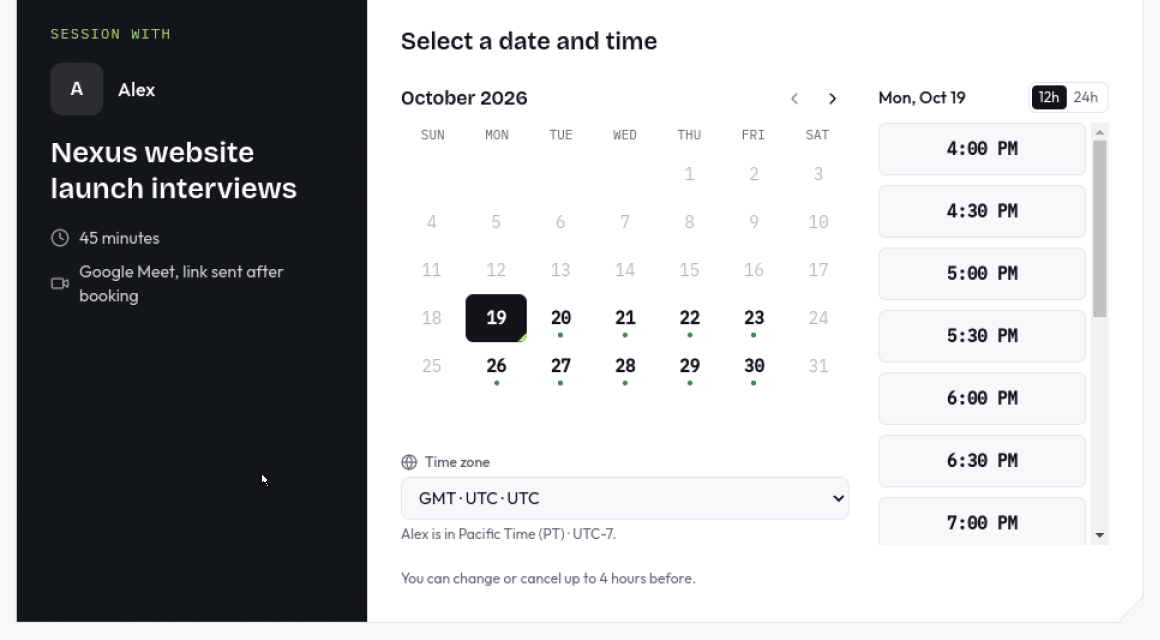Click the globe icon beside Time zone
Screen dimensions: 1160x640
(x=409, y=462)
